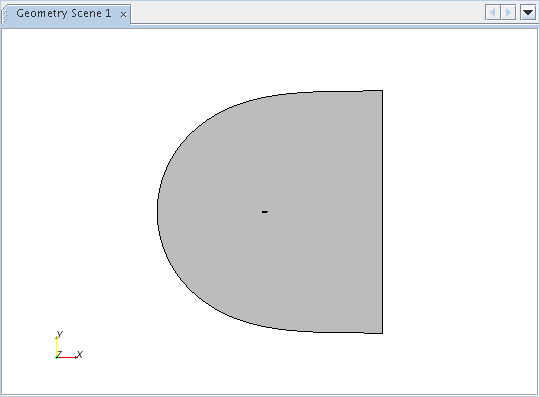Viewport: 540px width, 397px height.
Task: Close the Geometry Scene 1 tab
Action: pyautogui.click(x=123, y=14)
